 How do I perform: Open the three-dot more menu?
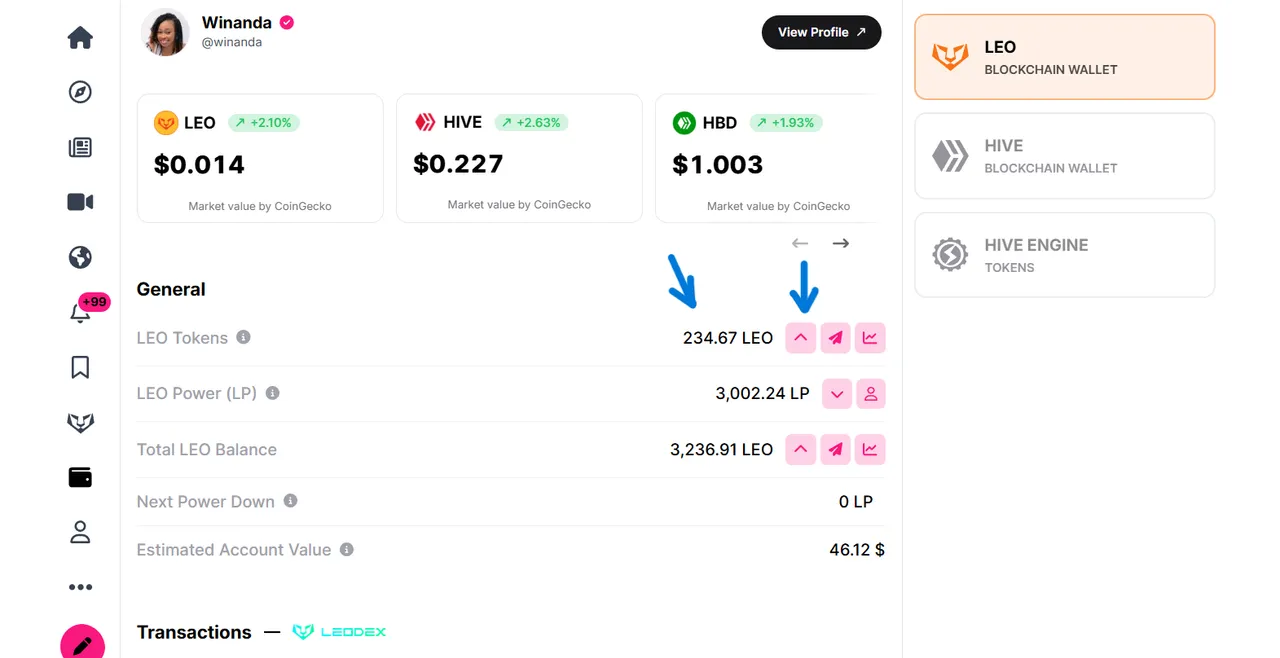pos(80,587)
